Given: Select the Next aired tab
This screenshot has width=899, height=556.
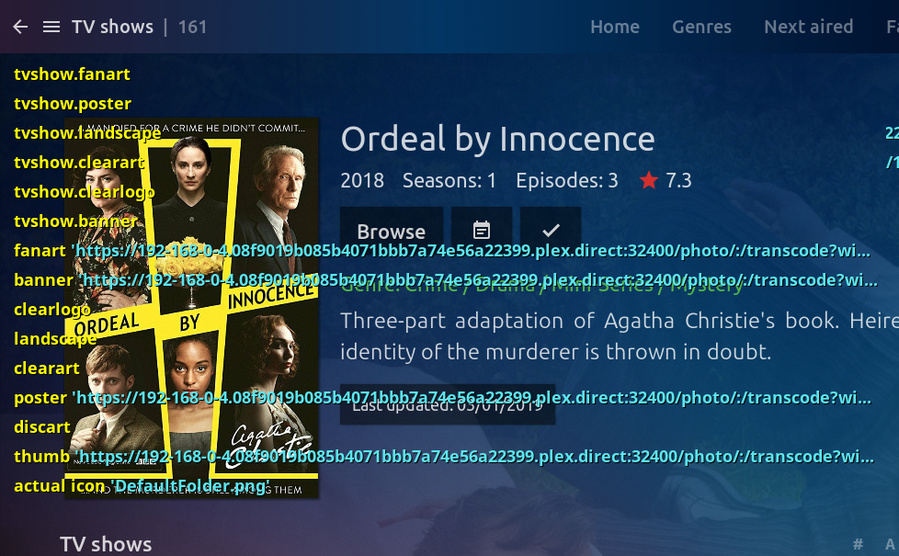Looking at the screenshot, I should click(808, 27).
